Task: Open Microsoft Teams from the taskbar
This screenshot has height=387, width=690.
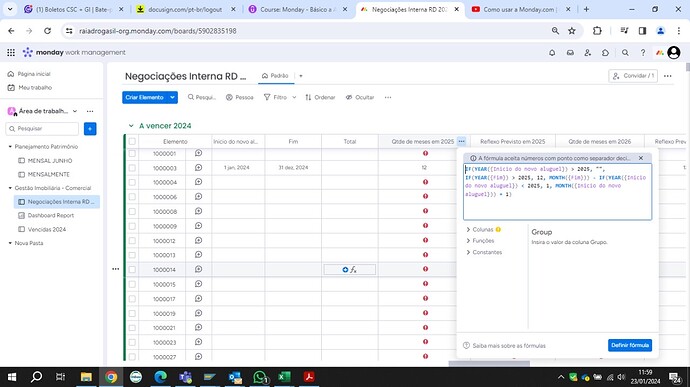Action: click(x=185, y=377)
